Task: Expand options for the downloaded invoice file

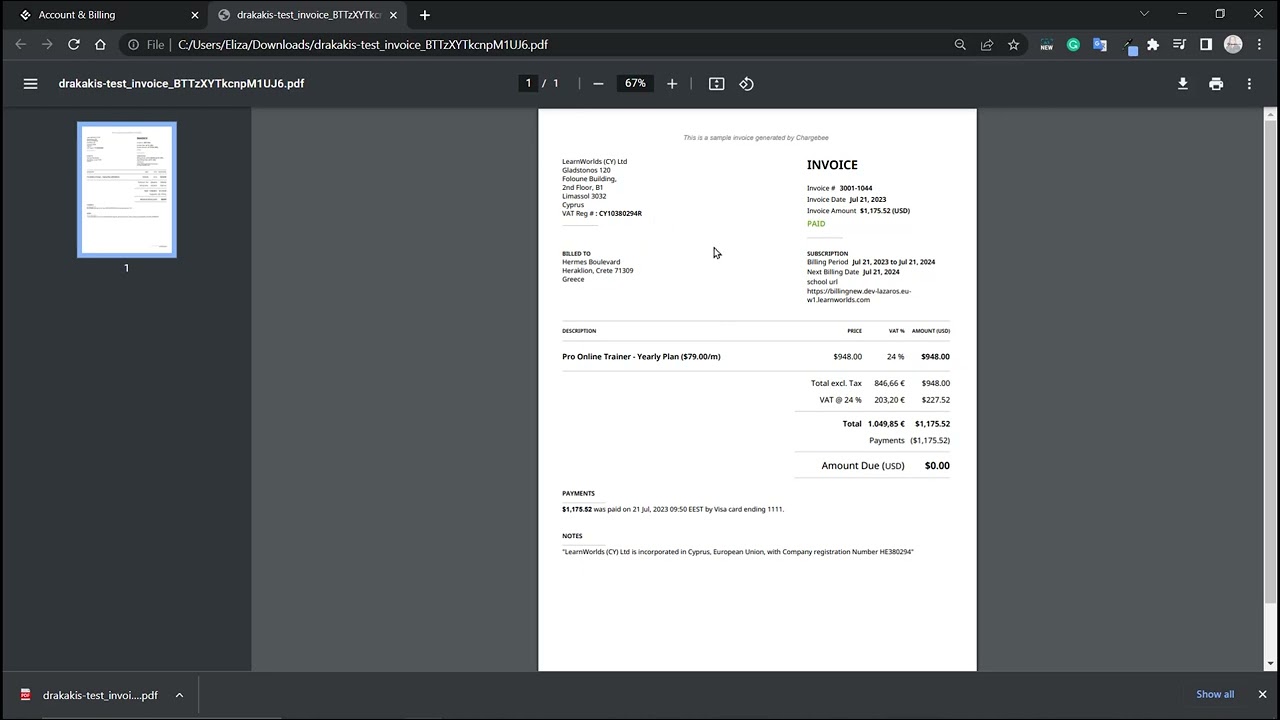Action: click(x=179, y=695)
